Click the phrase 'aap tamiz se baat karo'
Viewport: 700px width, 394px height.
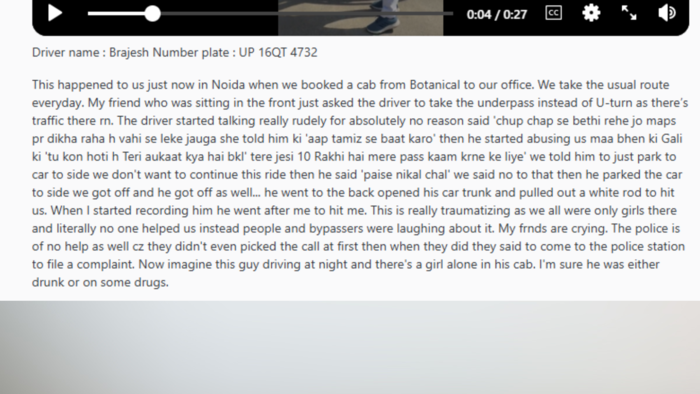(370, 139)
